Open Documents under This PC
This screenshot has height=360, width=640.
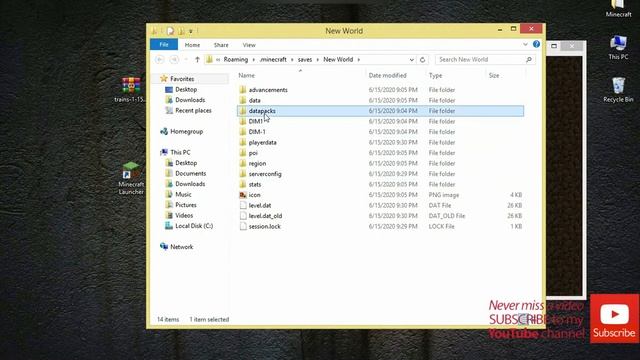[190, 173]
